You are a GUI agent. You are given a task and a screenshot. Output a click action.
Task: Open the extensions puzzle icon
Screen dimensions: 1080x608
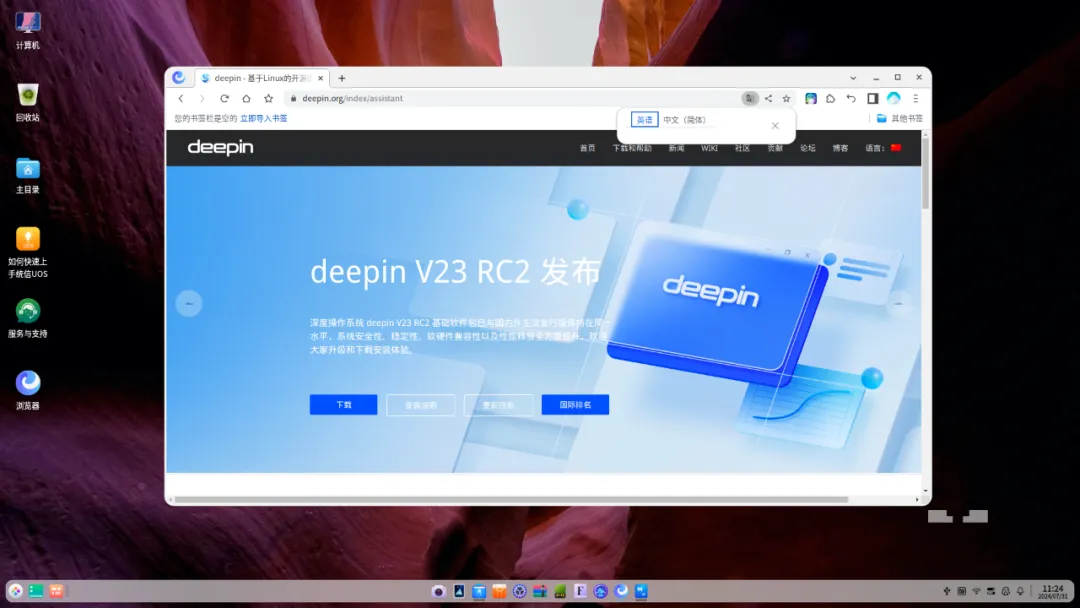pyautogui.click(x=831, y=98)
